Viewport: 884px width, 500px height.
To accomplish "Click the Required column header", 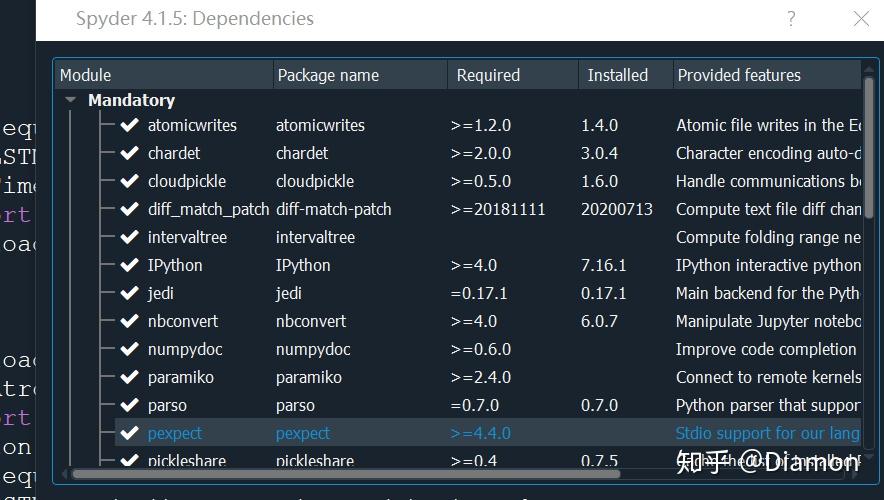I will tap(513, 75).
